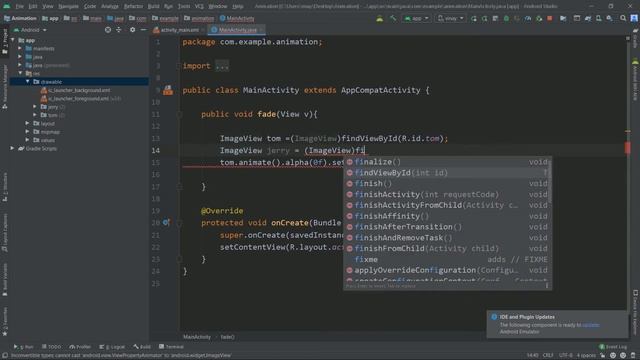Choose finishAfterTransition() suggestion
Screen dimensions: 640x360
(x=447, y=227)
